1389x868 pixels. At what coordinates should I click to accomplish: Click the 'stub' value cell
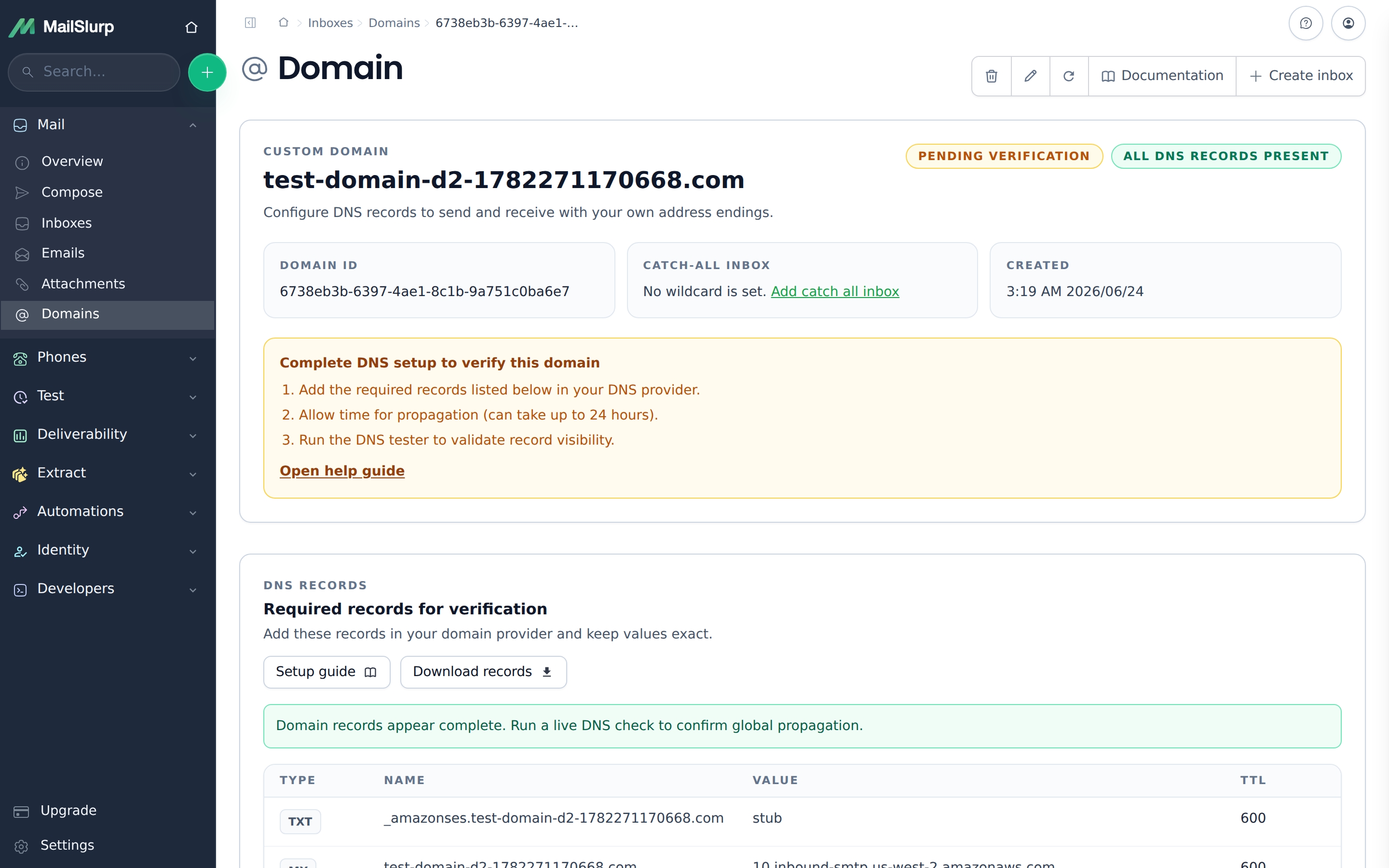point(767,819)
